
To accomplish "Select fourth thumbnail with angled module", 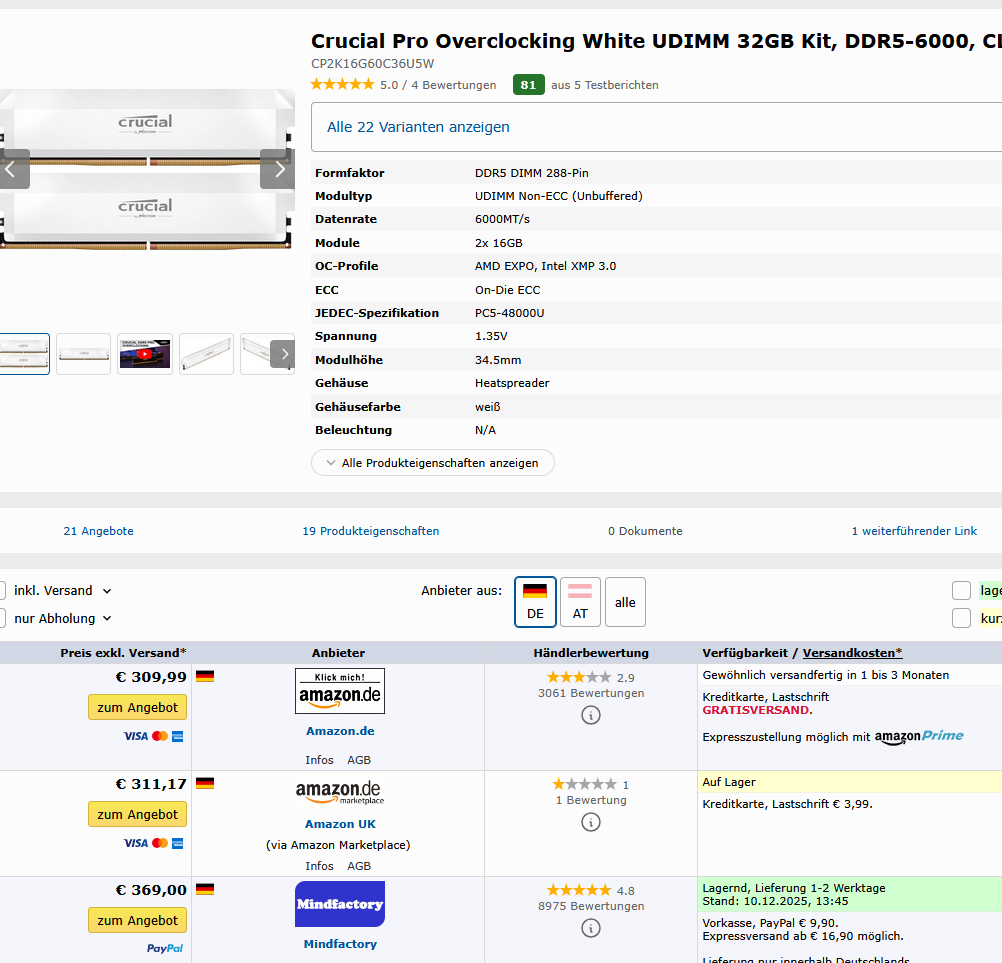I will pyautogui.click(x=206, y=354).
